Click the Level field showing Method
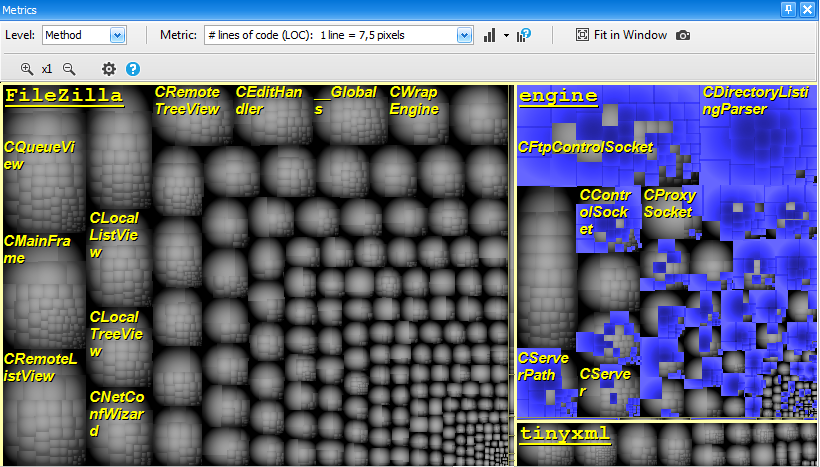The height and width of the screenshot is (467, 820). [84, 35]
